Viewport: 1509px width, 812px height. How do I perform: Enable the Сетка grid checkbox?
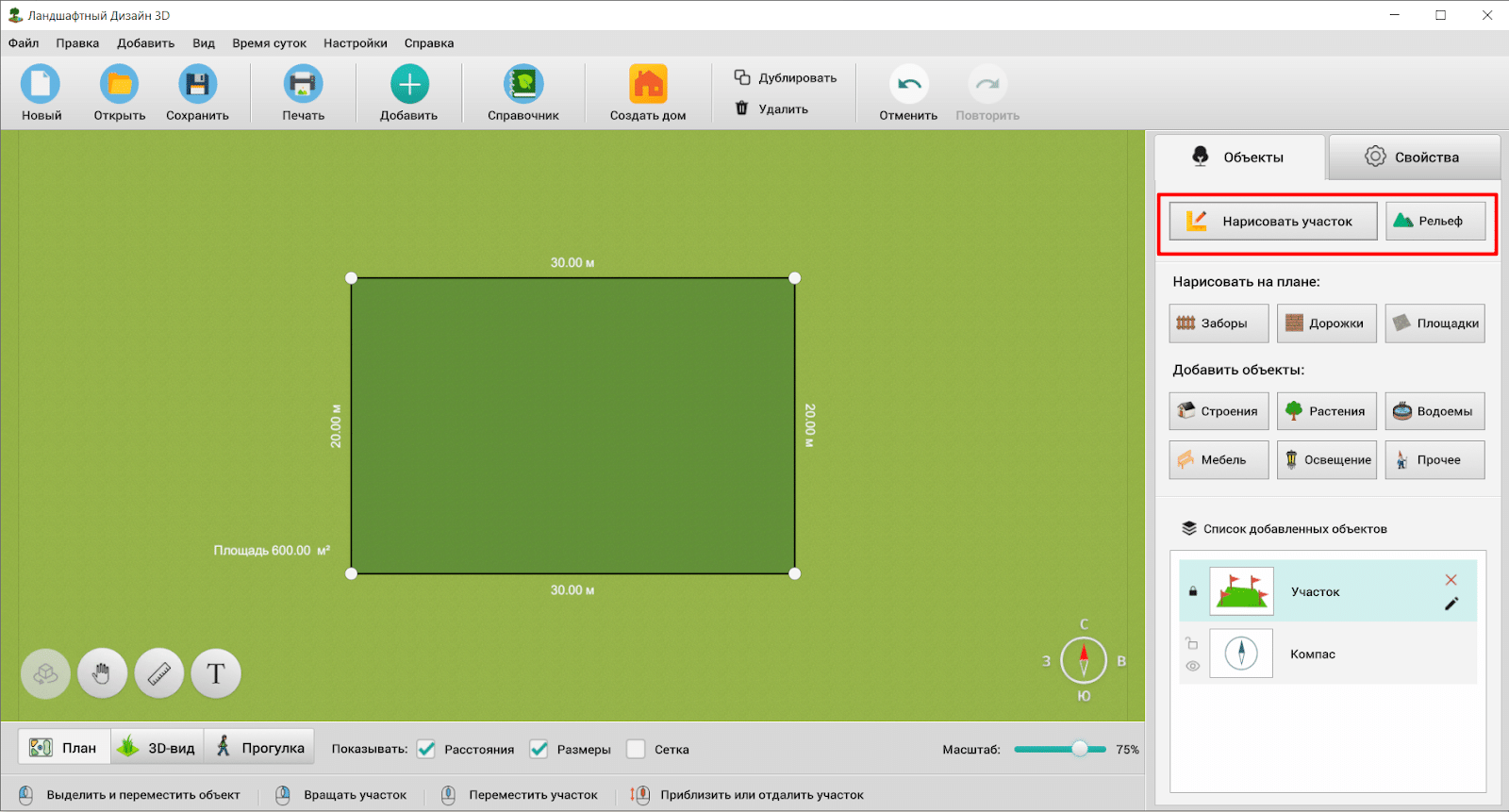(x=637, y=749)
